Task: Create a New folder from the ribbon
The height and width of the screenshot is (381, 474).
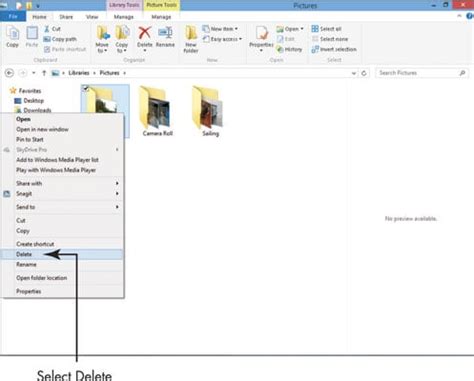Action: (x=191, y=39)
